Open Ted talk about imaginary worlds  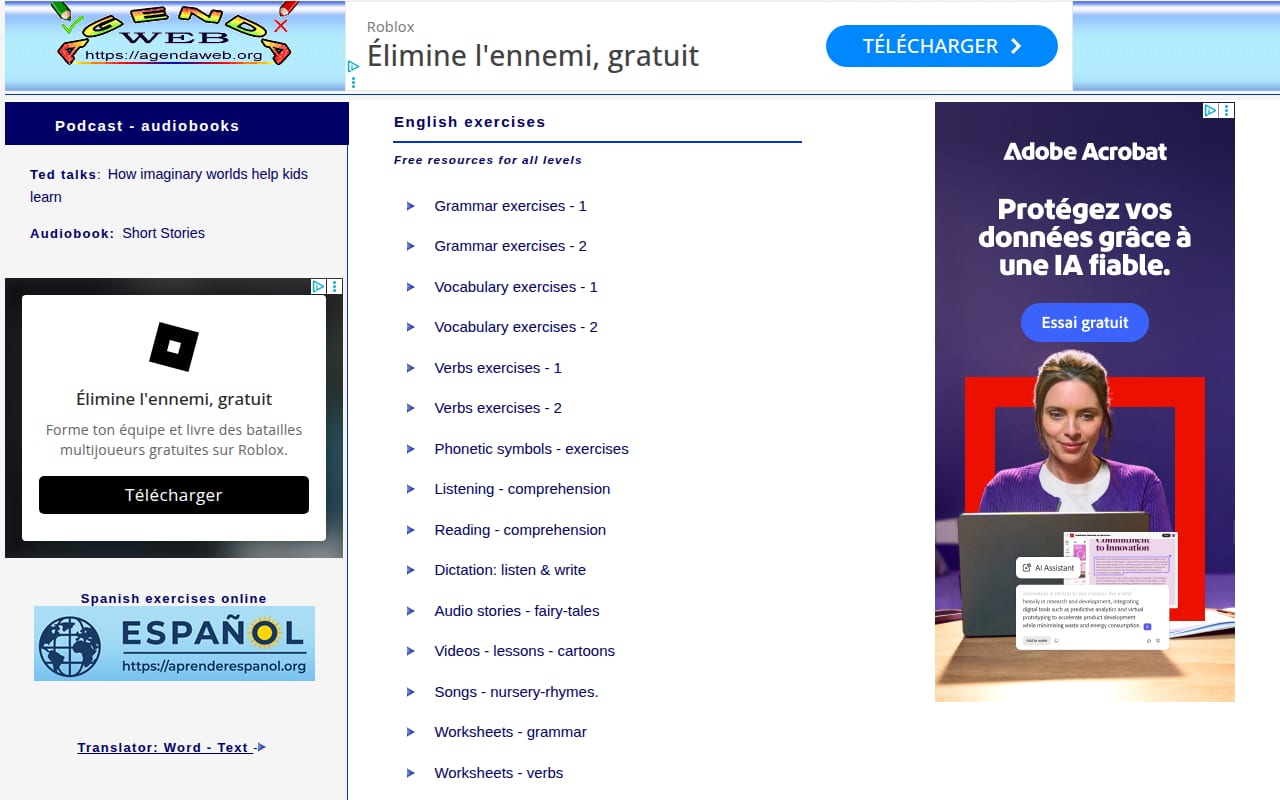169,185
